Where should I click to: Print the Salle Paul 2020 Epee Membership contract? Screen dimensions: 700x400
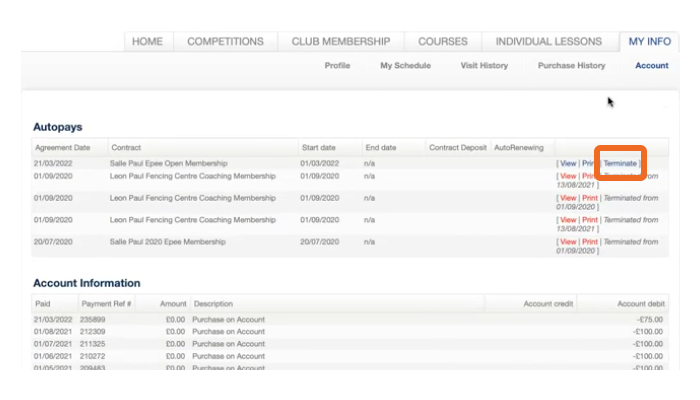pos(589,242)
